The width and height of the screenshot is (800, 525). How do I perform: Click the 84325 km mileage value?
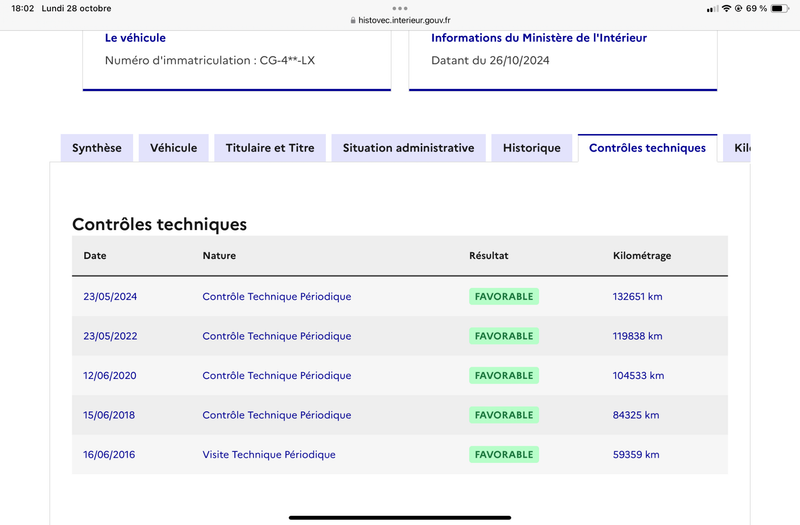point(636,415)
